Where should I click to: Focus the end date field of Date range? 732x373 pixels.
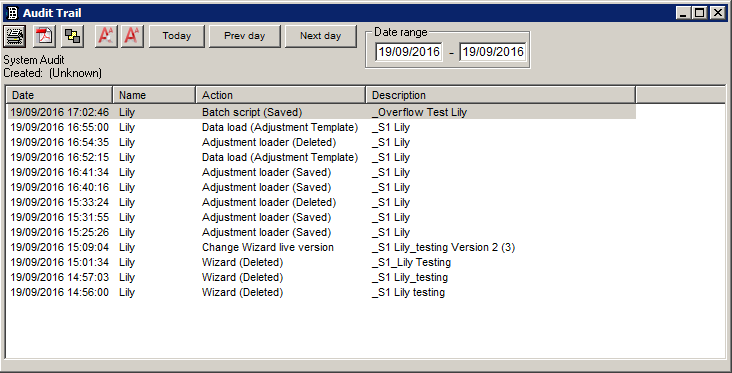coord(493,52)
